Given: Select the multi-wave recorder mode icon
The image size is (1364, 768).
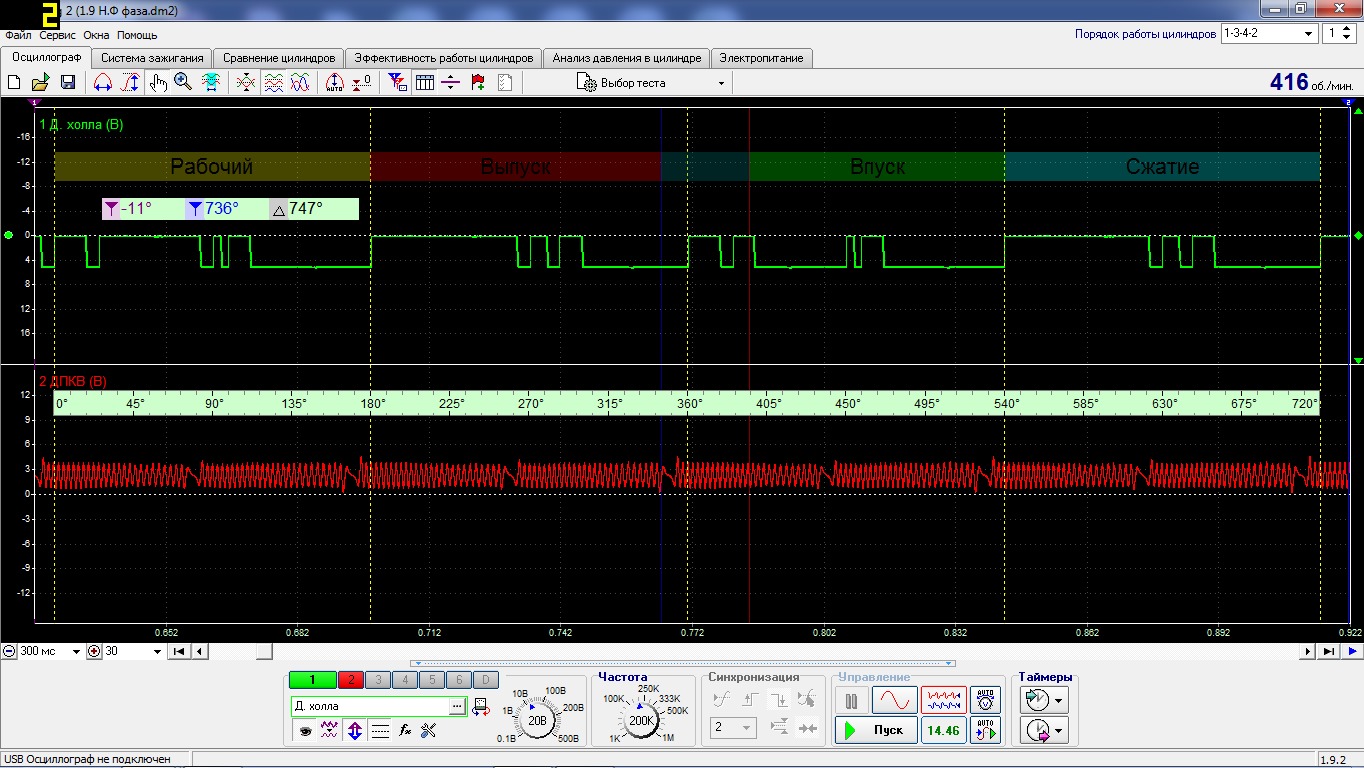Looking at the screenshot, I should (944, 699).
